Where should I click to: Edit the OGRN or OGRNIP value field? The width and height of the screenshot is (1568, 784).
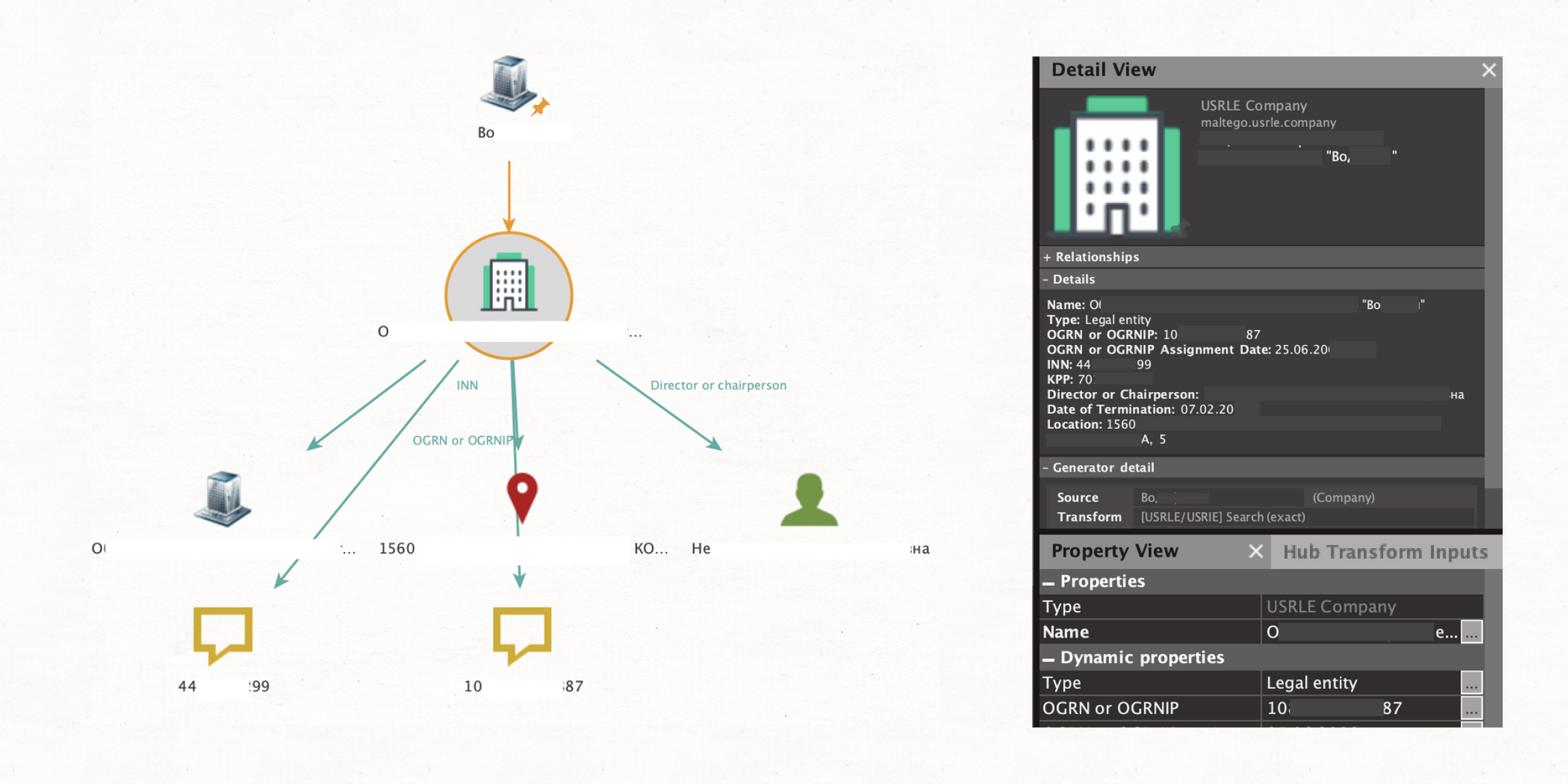[x=1361, y=708]
